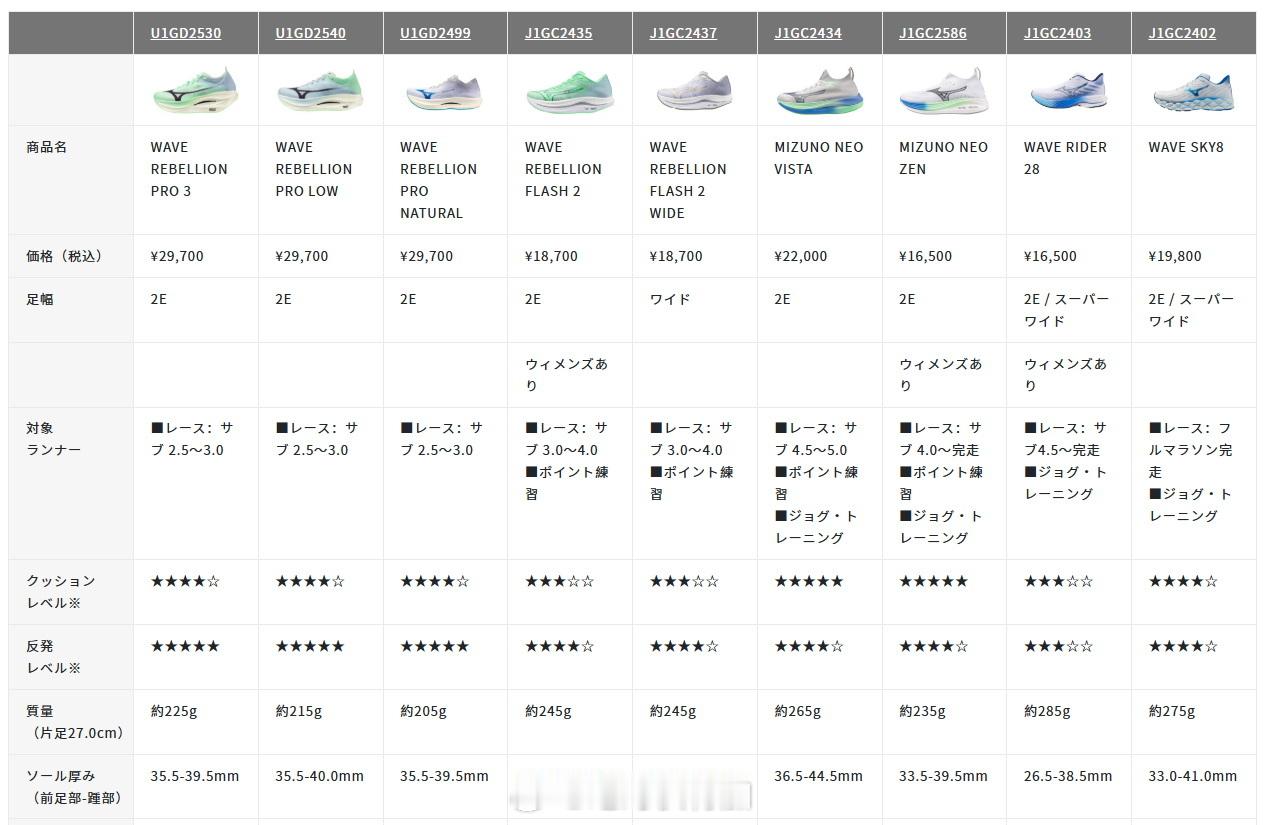The height and width of the screenshot is (825, 1265).
Task: Select the 足幅 row header
Action: 71,310
